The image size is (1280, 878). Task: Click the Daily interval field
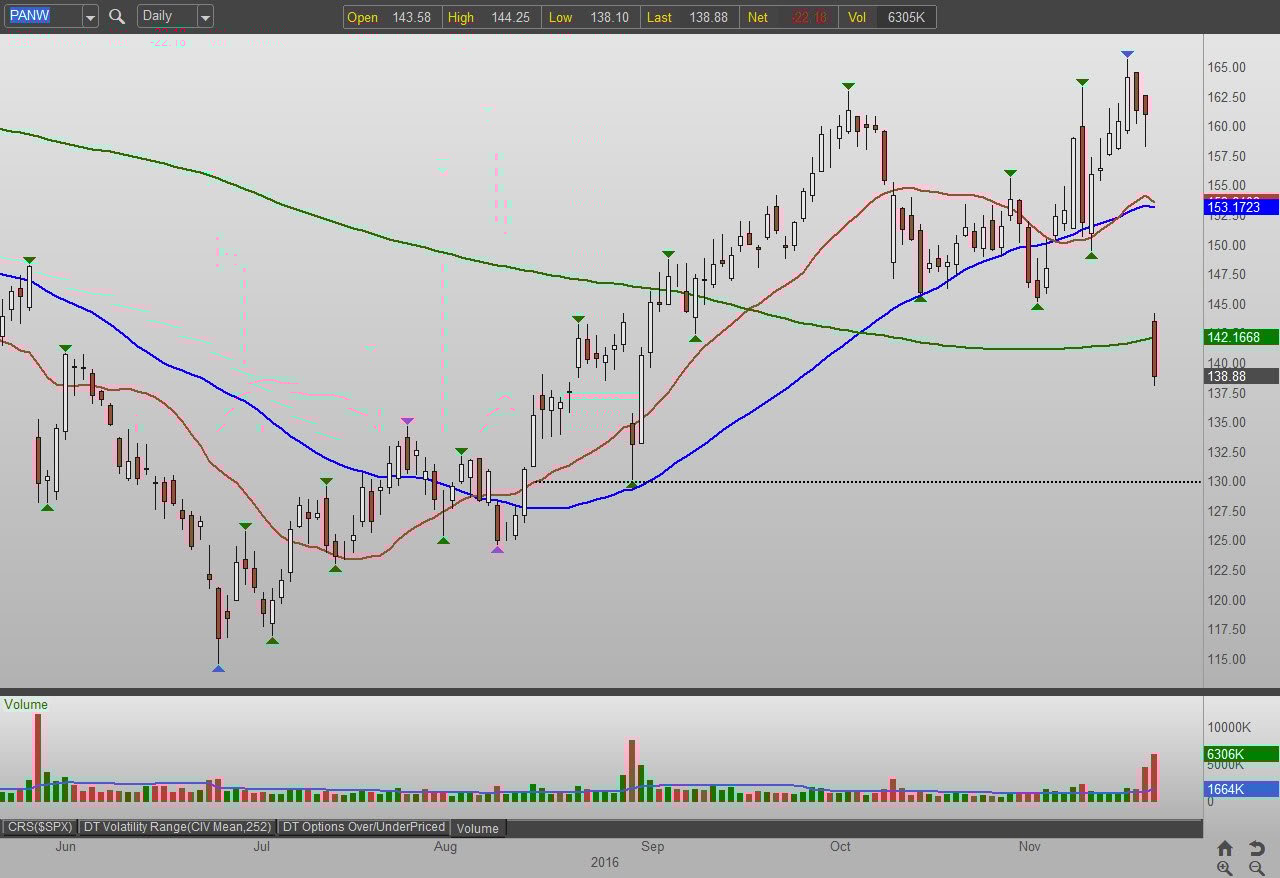(x=167, y=16)
